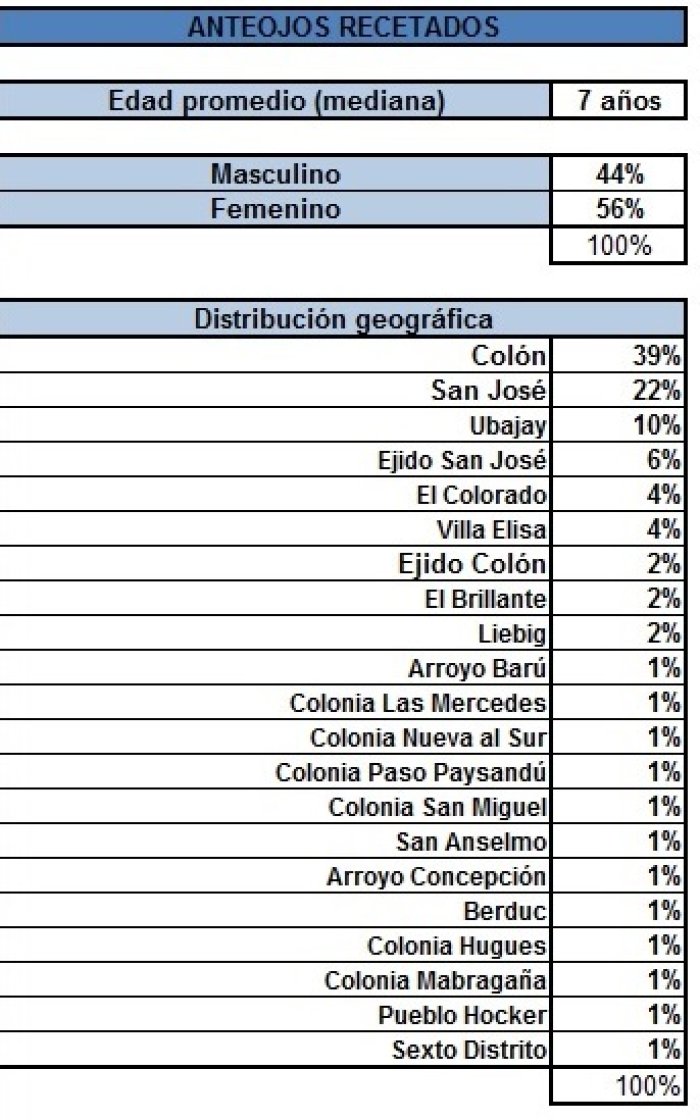Click the ANTEOJOS RECETADOS header cell

coord(343,27)
